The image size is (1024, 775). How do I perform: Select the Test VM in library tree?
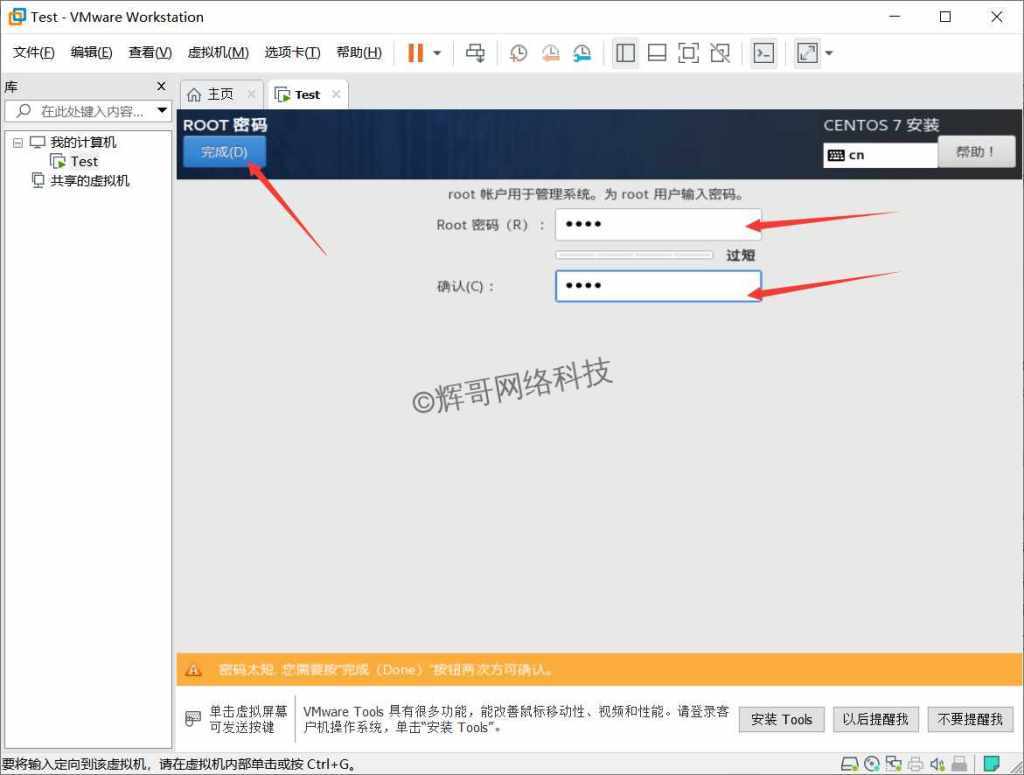pyautogui.click(x=84, y=161)
